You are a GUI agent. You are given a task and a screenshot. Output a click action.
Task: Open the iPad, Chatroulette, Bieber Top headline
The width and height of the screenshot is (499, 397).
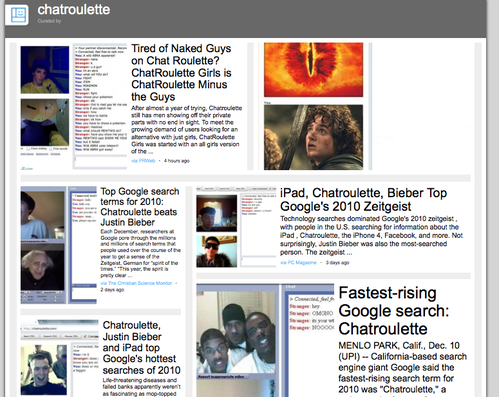click(363, 199)
